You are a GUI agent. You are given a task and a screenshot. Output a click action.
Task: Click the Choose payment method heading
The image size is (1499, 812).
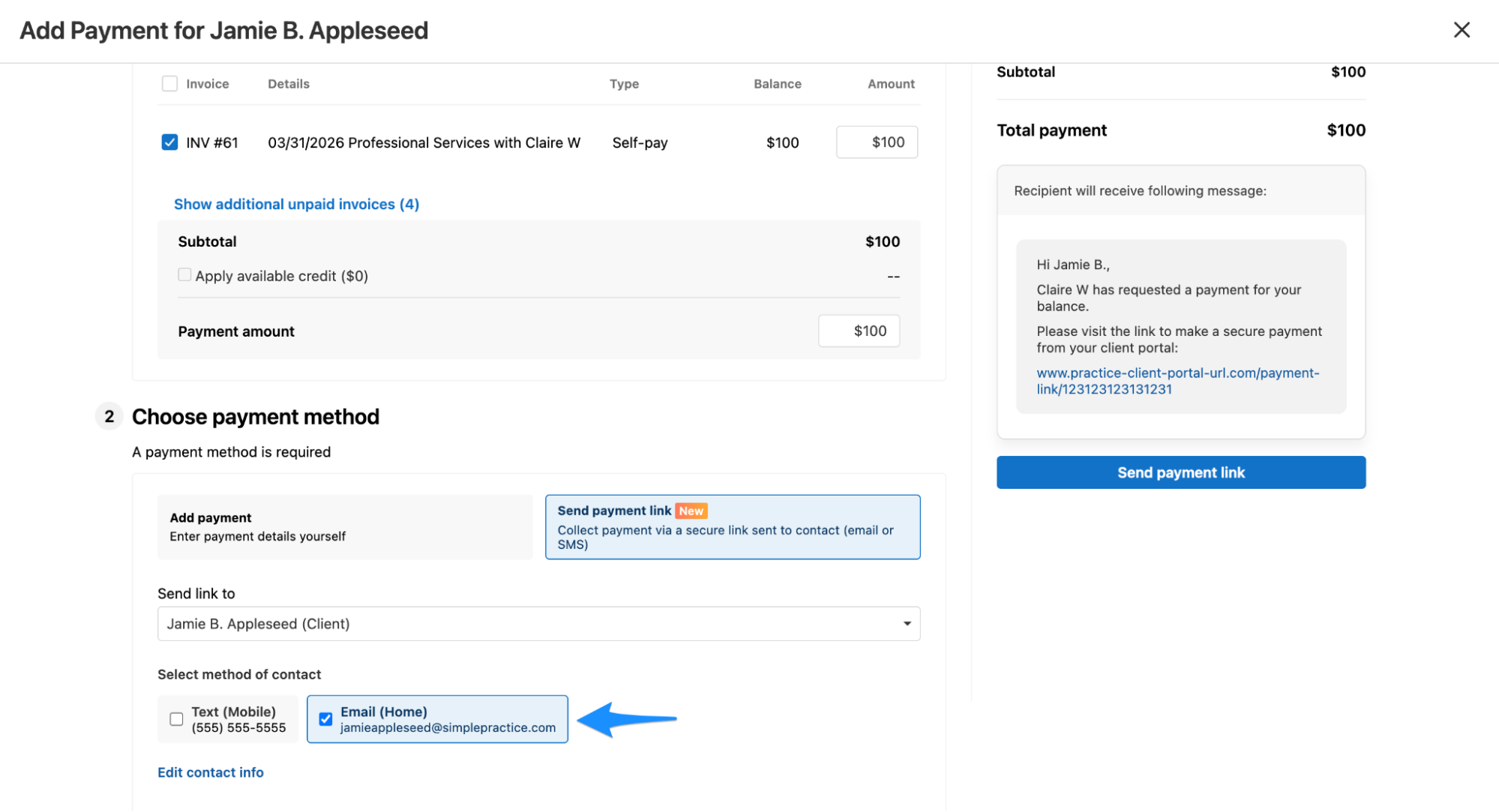point(256,417)
